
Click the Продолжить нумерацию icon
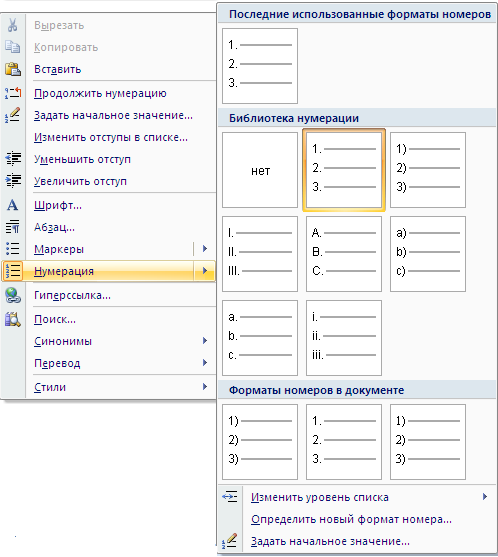[13, 93]
